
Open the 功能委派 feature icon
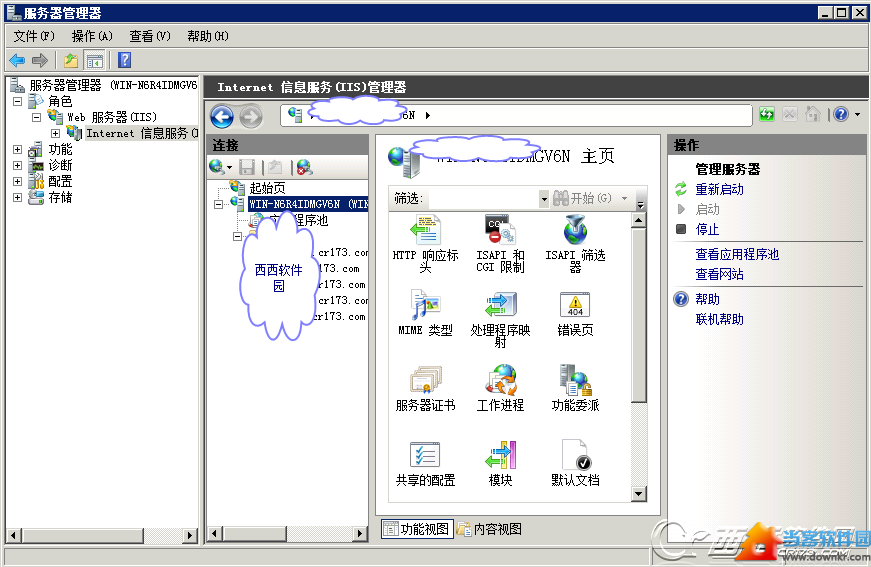[575, 380]
